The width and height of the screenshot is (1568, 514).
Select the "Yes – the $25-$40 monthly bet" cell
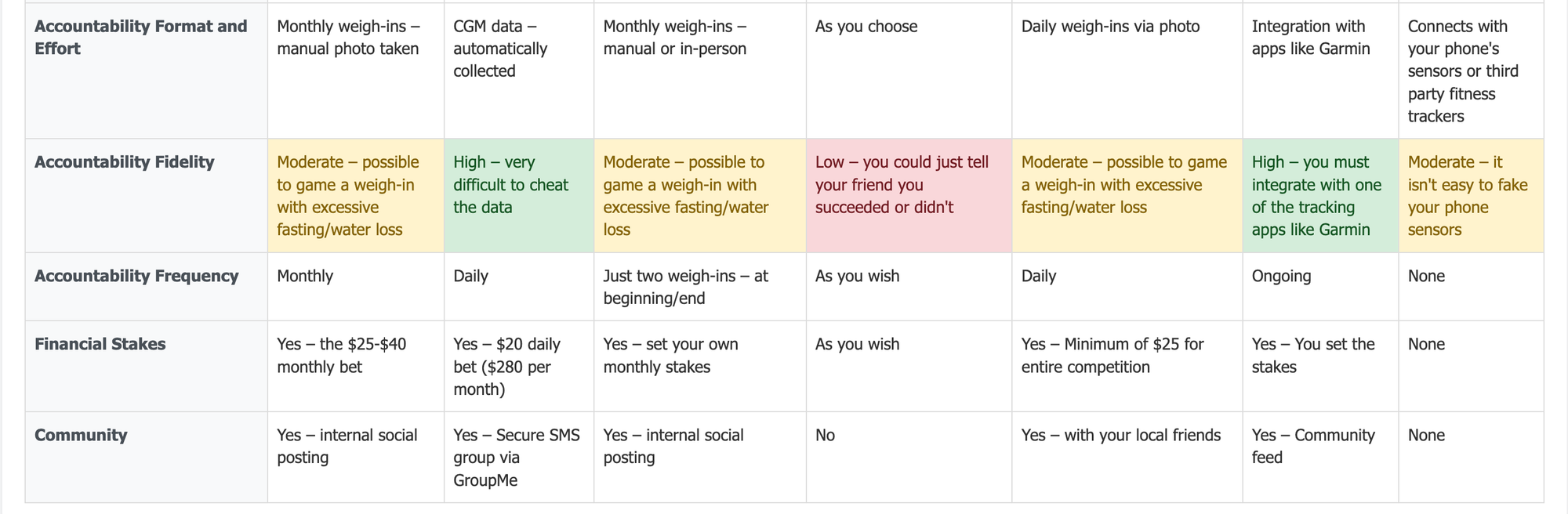point(342,355)
